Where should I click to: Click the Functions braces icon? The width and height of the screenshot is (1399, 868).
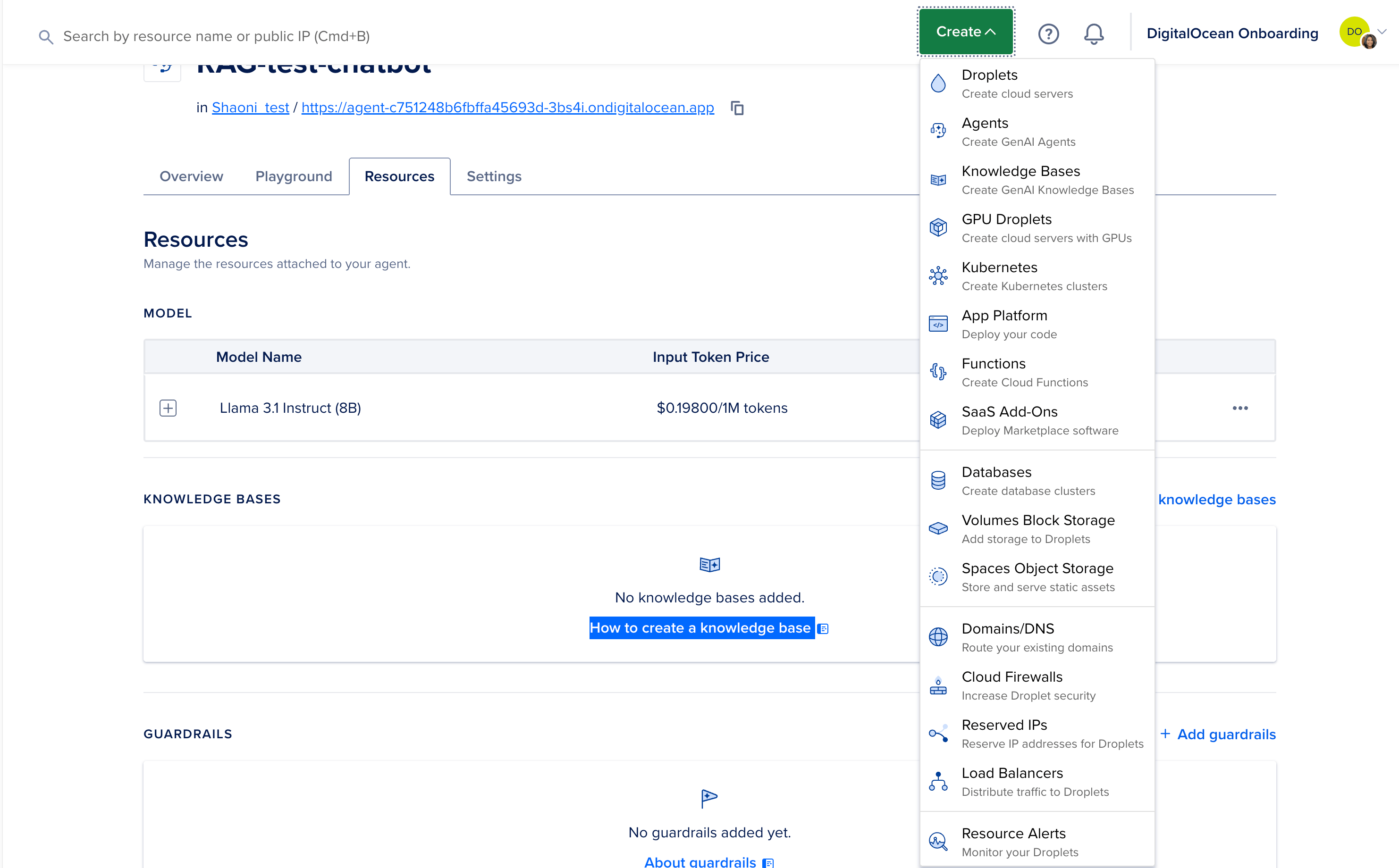click(938, 372)
